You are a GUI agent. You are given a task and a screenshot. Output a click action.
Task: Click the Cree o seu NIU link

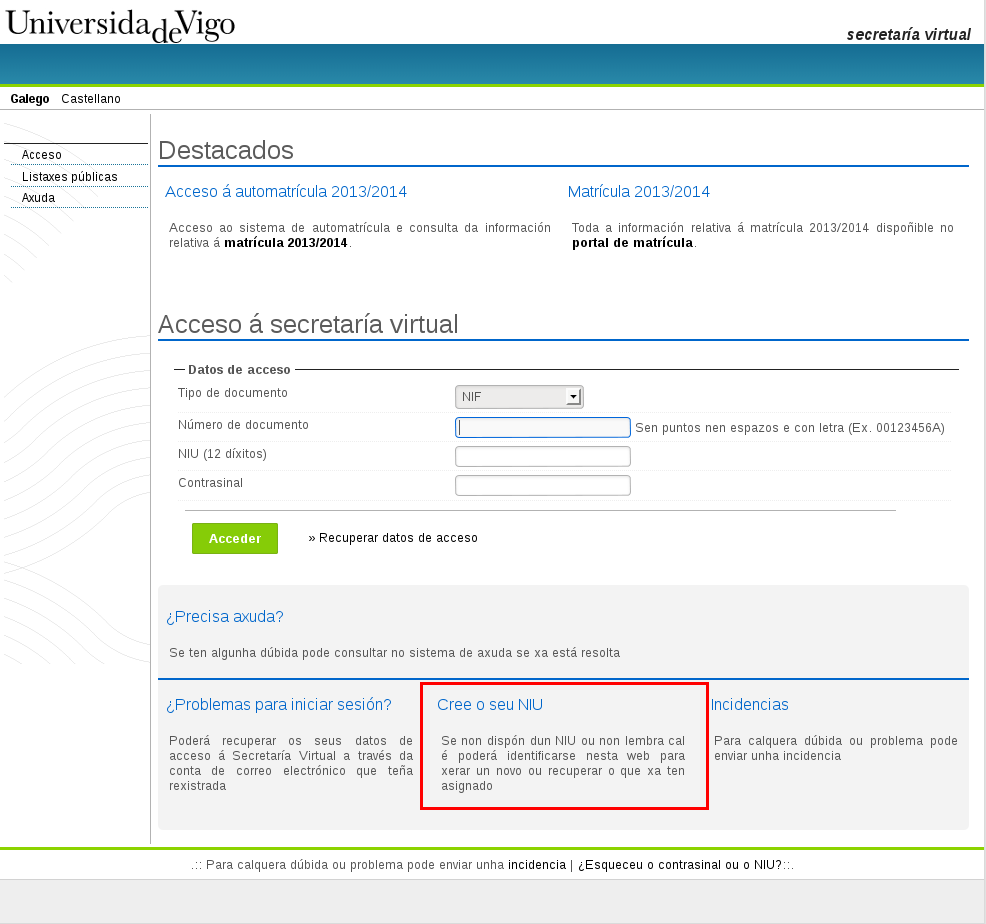[x=490, y=704]
